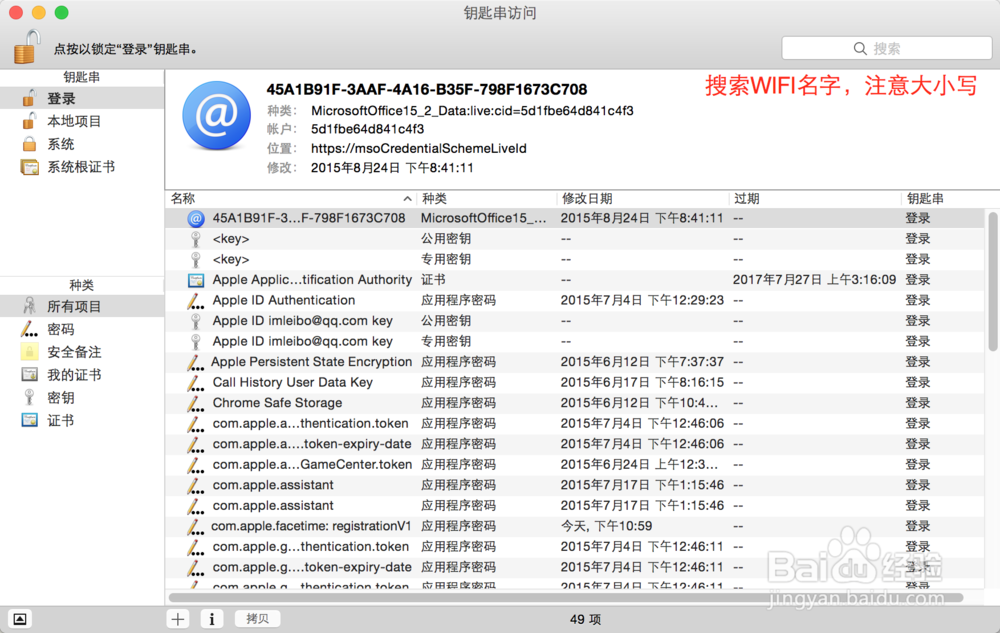Select the 本地项目 keychain
The image size is (1000, 633).
coord(82,121)
